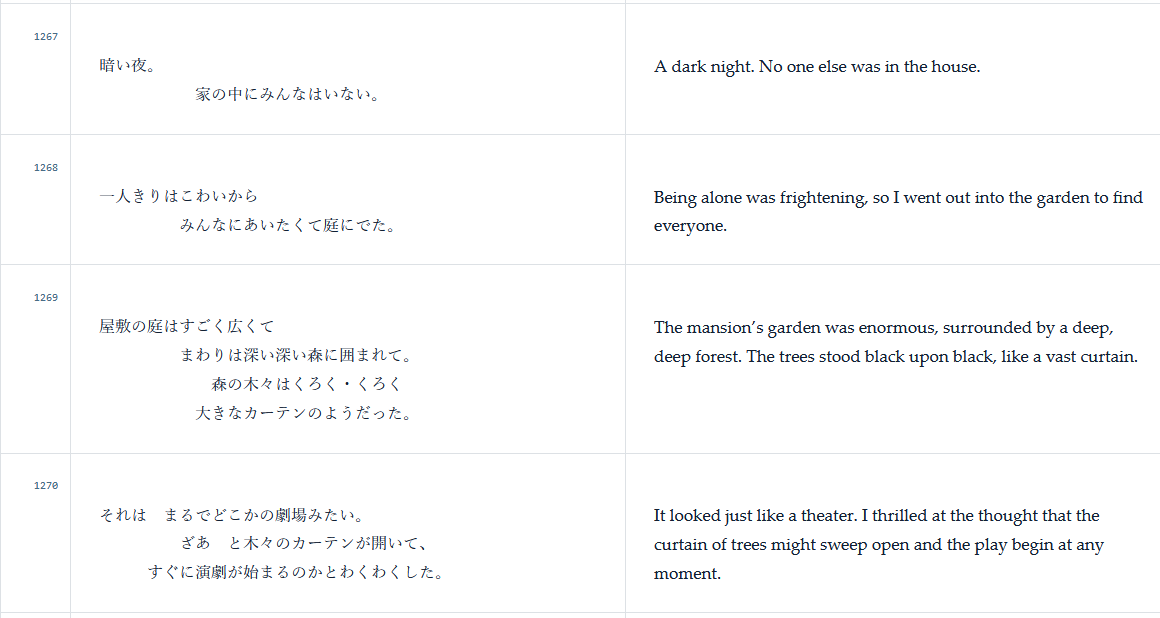This screenshot has width=1160, height=618.
Task: Click the line 一人きりはこわいから
Action: pyautogui.click(x=178, y=196)
